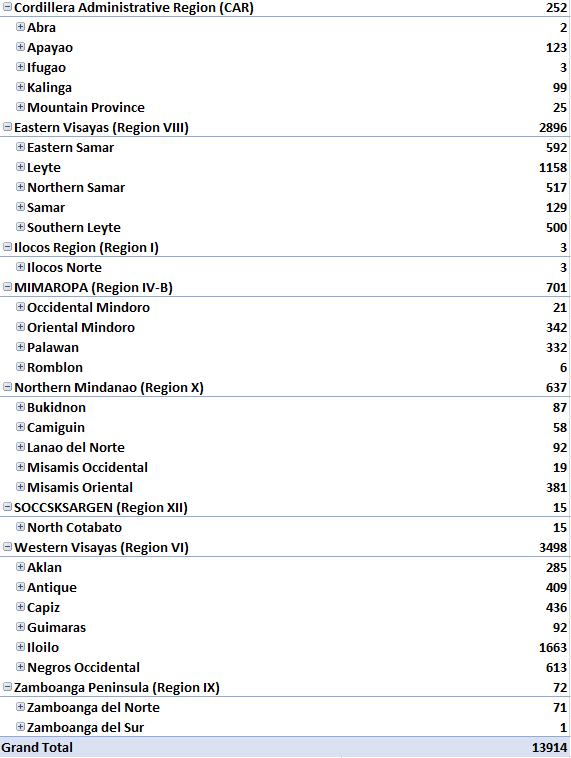Select the Grand Total value 13914
Image resolution: width=571 pixels, height=758 pixels.
549,747
